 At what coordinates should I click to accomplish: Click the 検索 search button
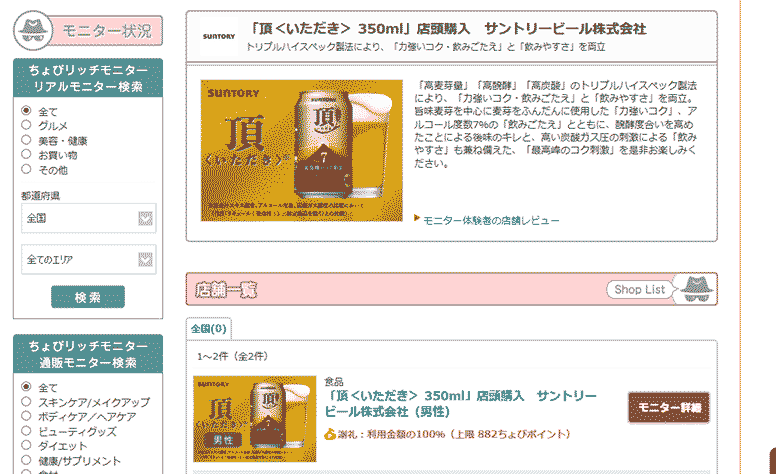pyautogui.click(x=88, y=297)
